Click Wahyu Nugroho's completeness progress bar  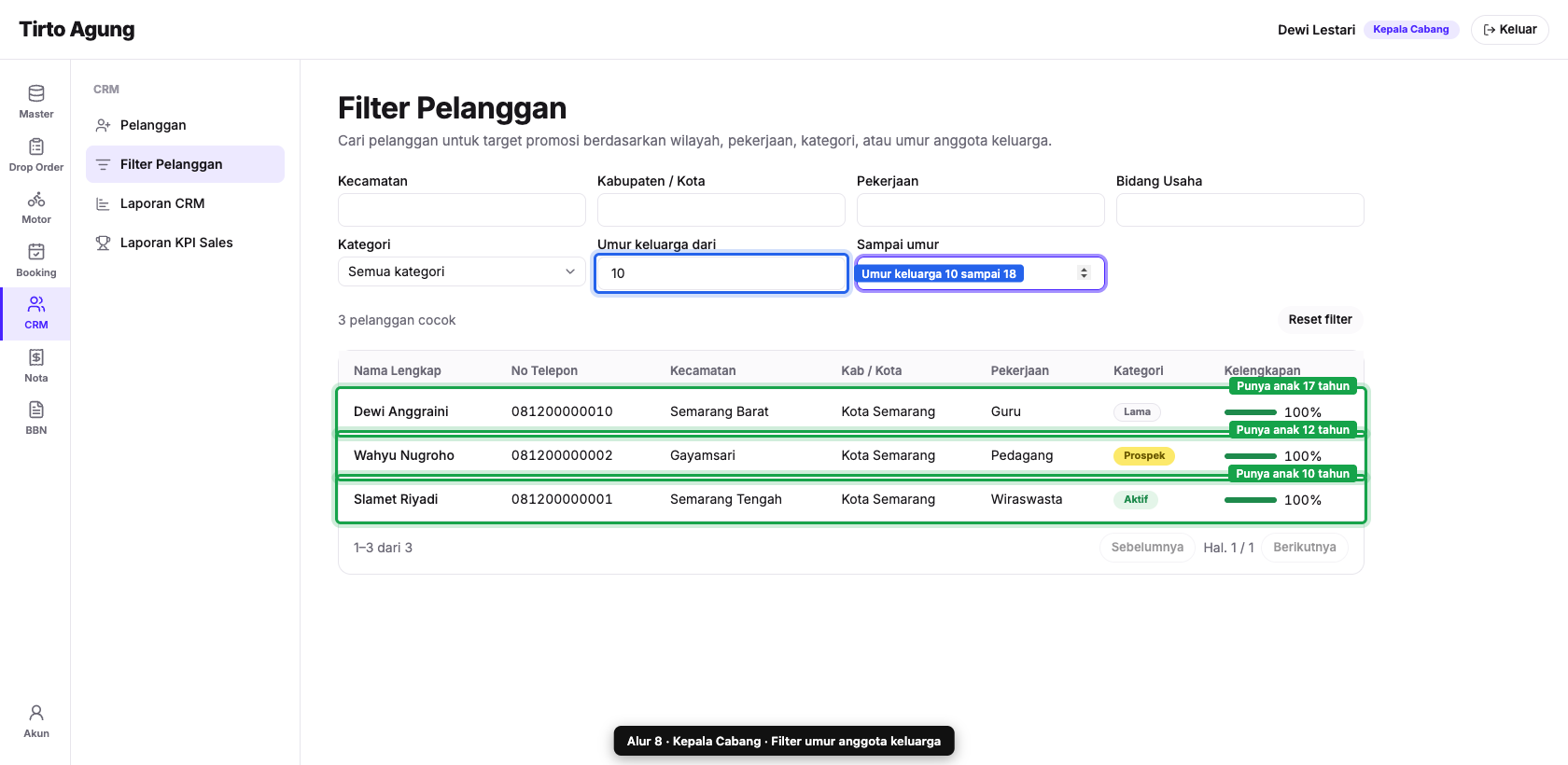(1251, 456)
